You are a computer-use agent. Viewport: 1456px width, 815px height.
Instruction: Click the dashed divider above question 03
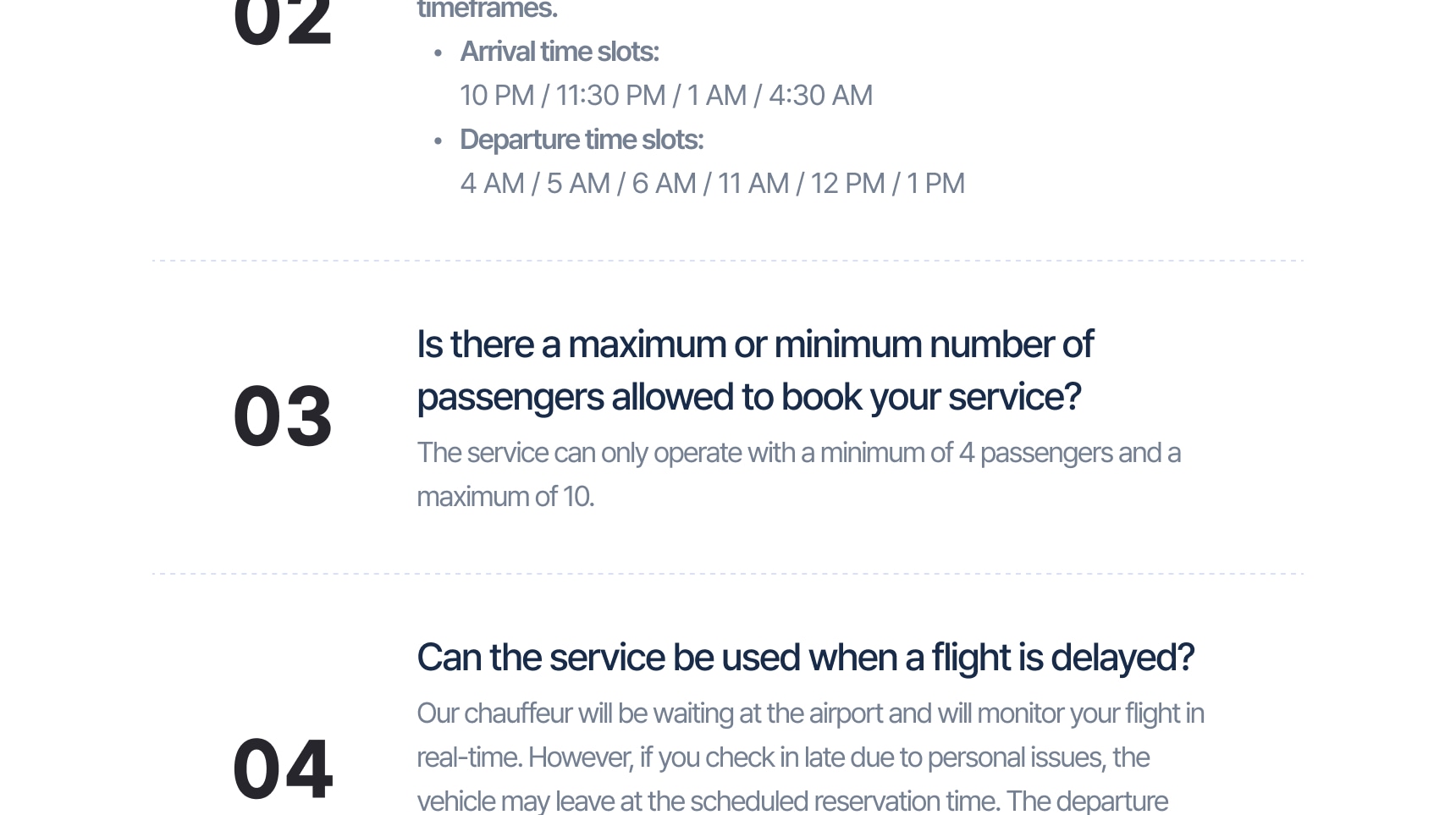point(728,261)
